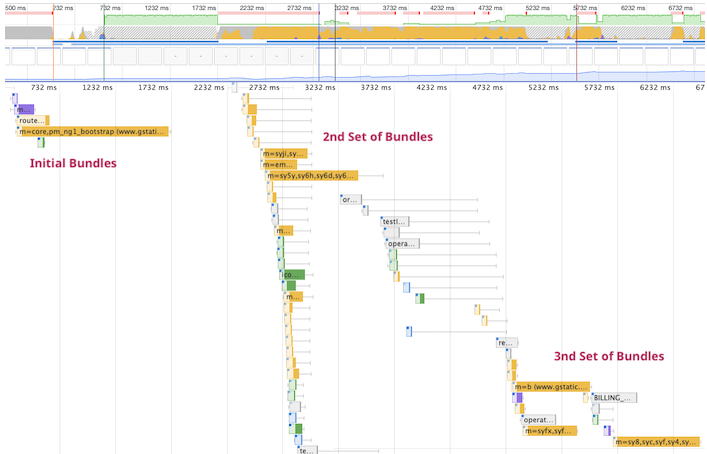
Task: Click the route... request bar
Action: click(x=32, y=120)
